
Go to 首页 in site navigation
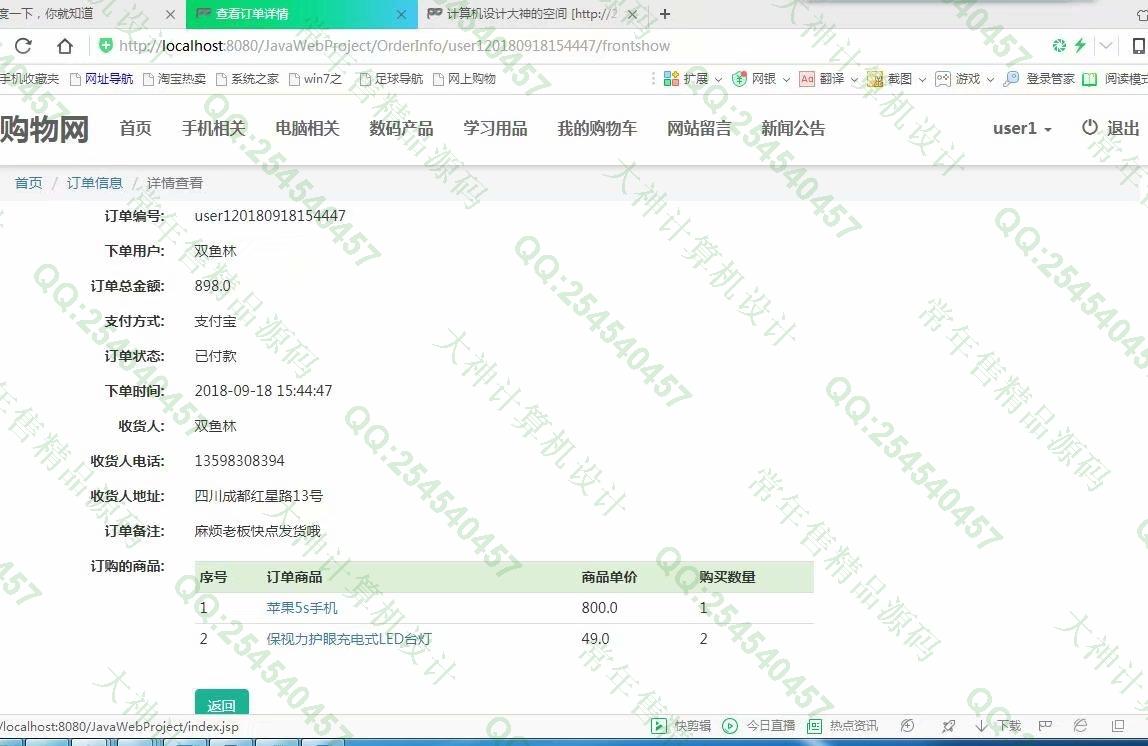(x=135, y=128)
